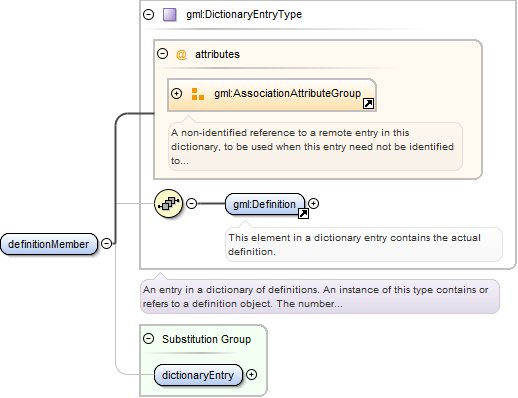Collapse the gml:DictionaryEntryType box
Viewport: 518px width, 398px height.
[148, 15]
